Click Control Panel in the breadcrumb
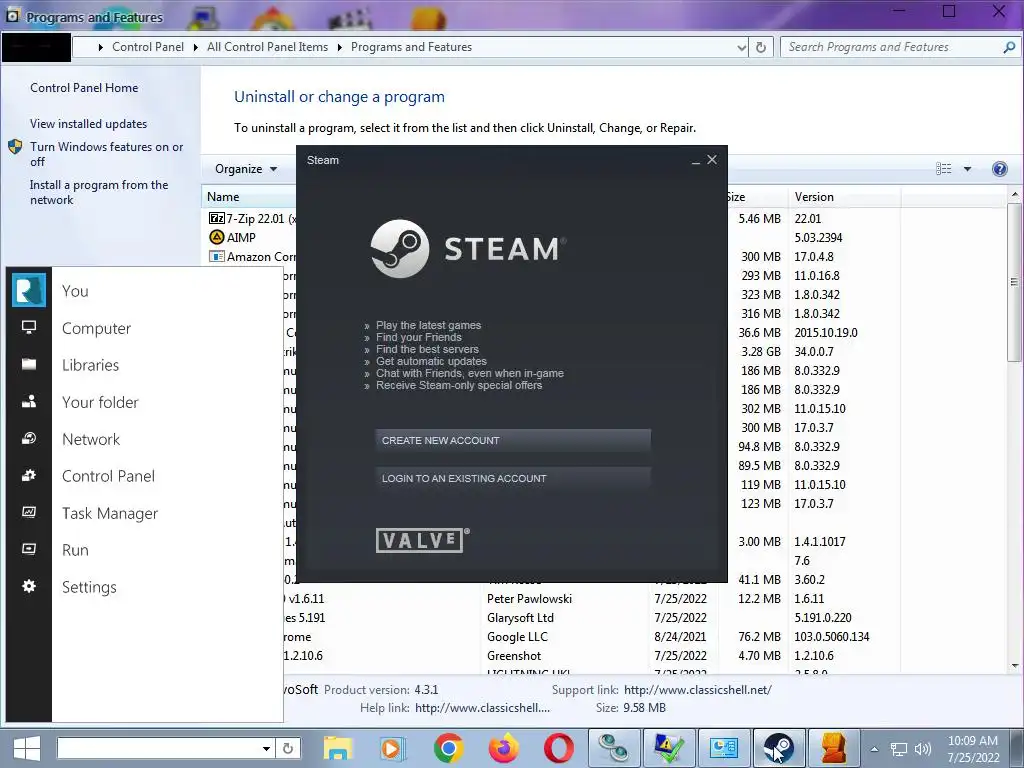This screenshot has width=1024, height=768. pyautogui.click(x=148, y=47)
